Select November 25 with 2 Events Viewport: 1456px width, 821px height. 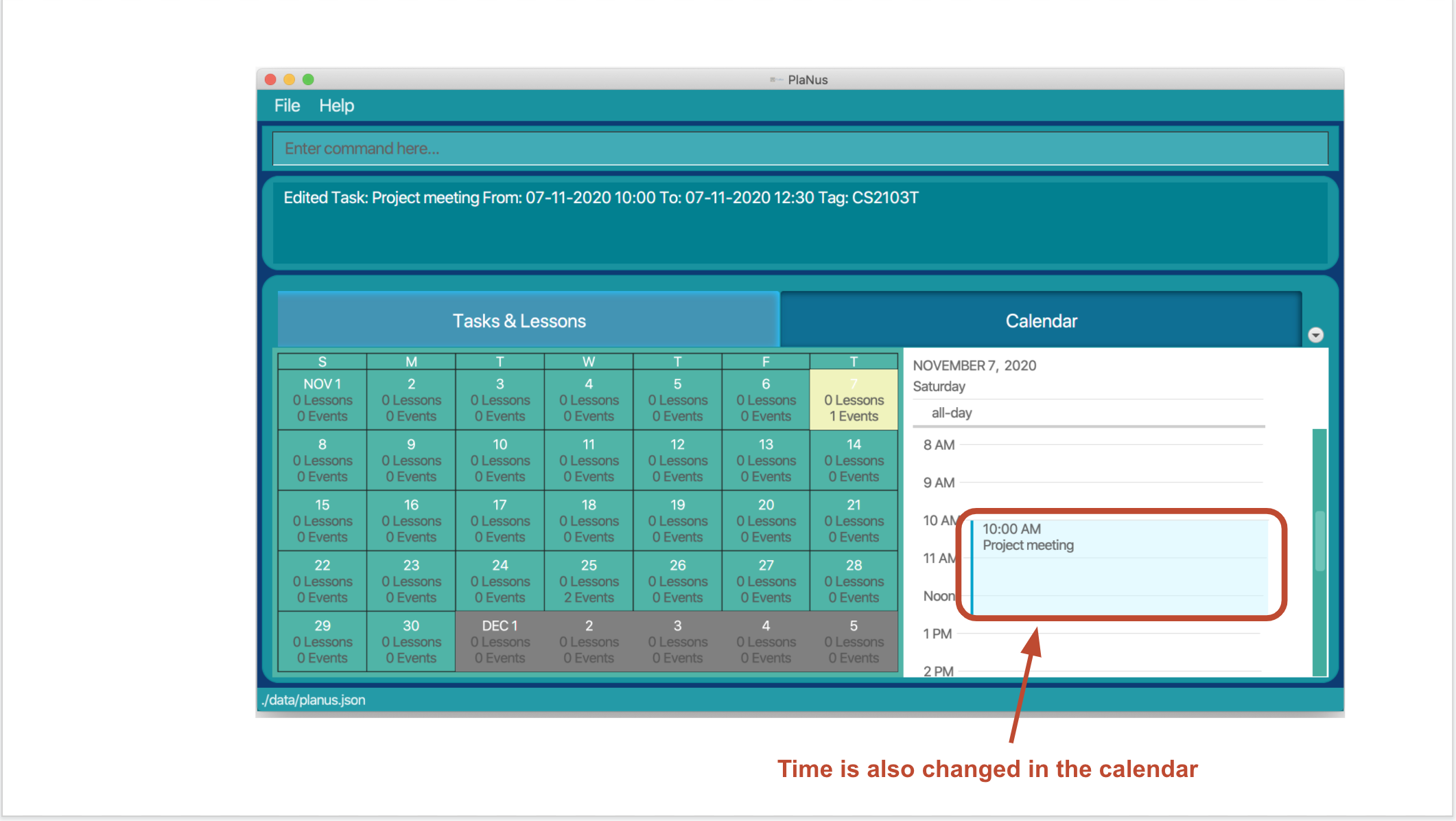tap(589, 581)
